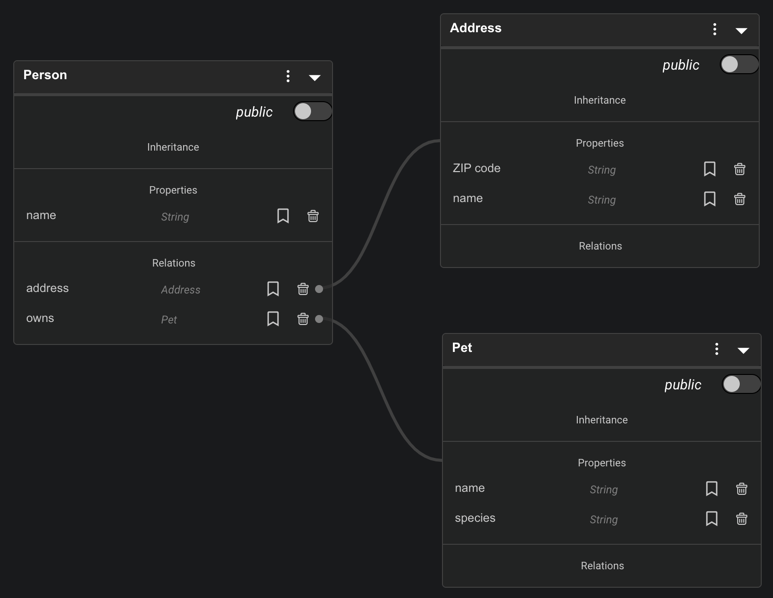Viewport: 773px width, 598px height.
Task: Select the Pet node title
Action: tap(462, 348)
